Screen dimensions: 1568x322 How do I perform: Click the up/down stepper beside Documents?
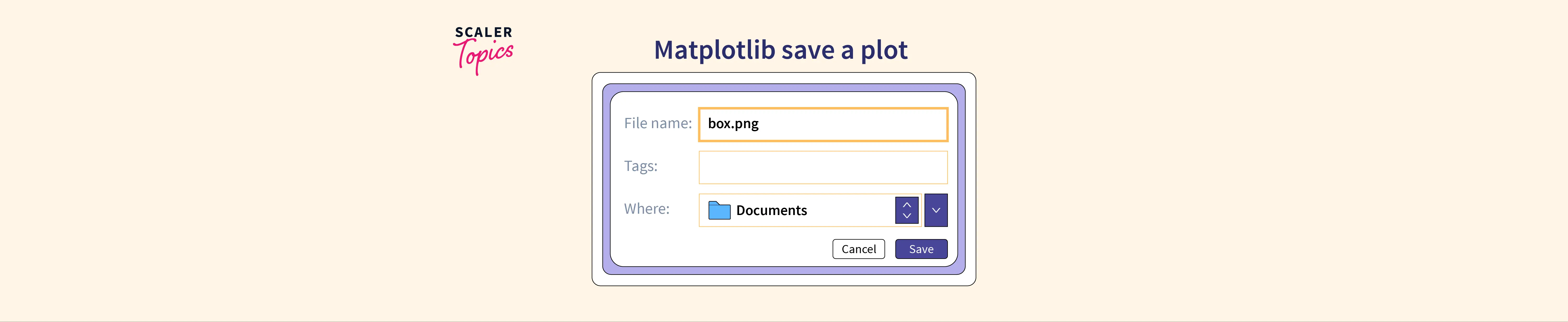(906, 210)
